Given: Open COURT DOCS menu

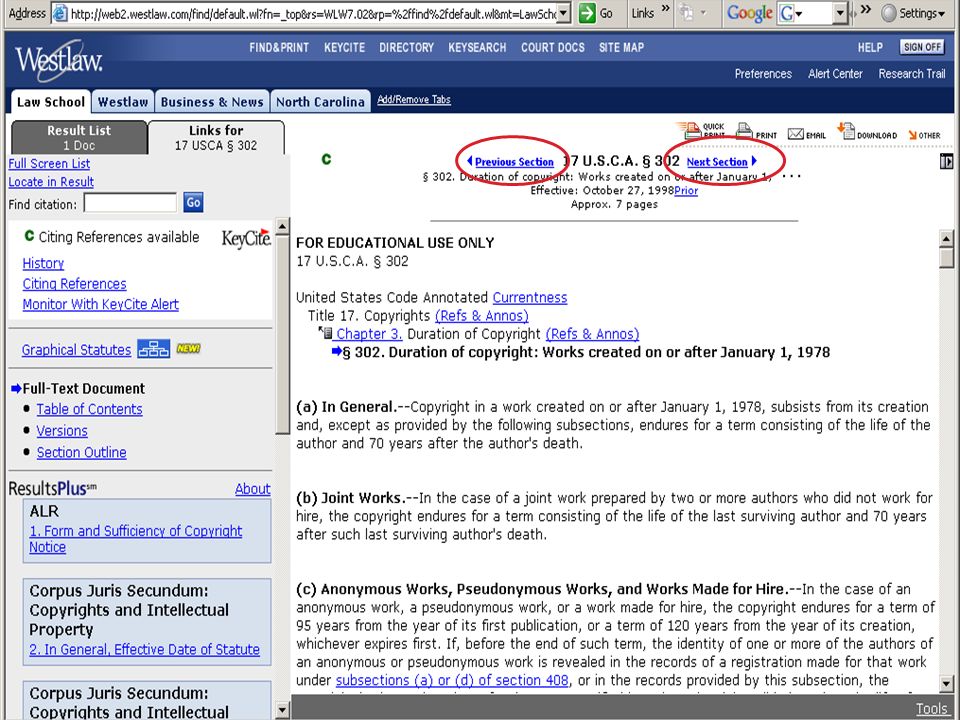Looking at the screenshot, I should click(x=553, y=48).
